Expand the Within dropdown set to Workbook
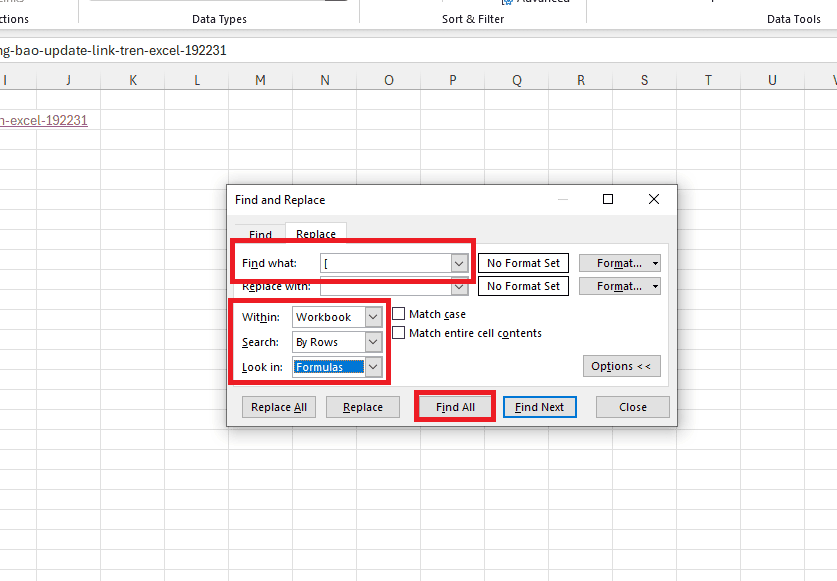Image resolution: width=837 pixels, height=581 pixels. tap(337, 317)
